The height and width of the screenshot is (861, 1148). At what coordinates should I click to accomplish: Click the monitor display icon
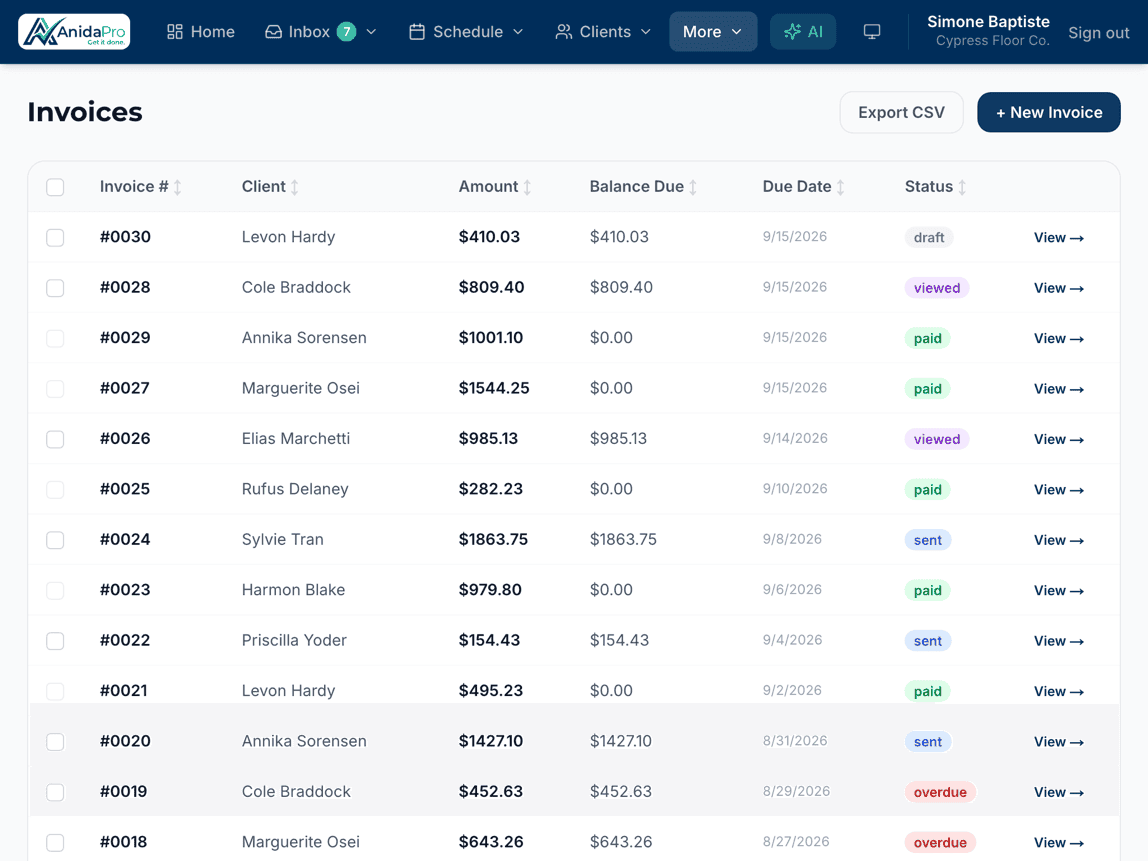point(871,31)
